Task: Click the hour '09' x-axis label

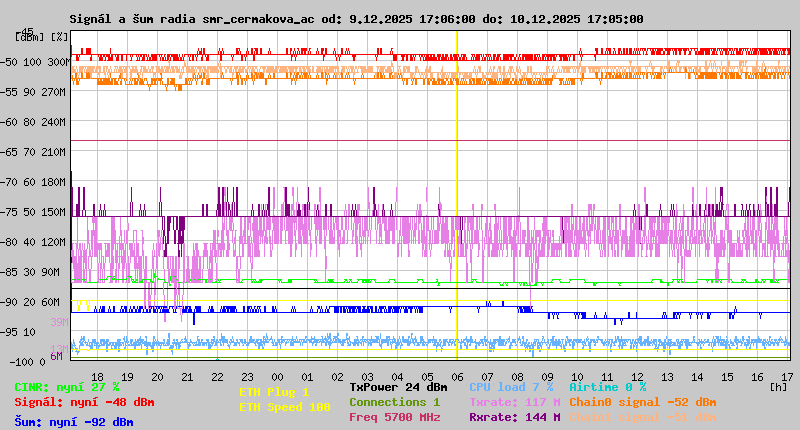Action: point(547,377)
